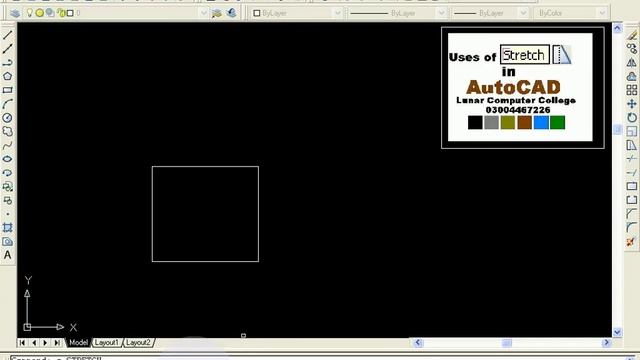The height and width of the screenshot is (360, 640).
Task: Select the Hatch tool
Action: pos(7,228)
